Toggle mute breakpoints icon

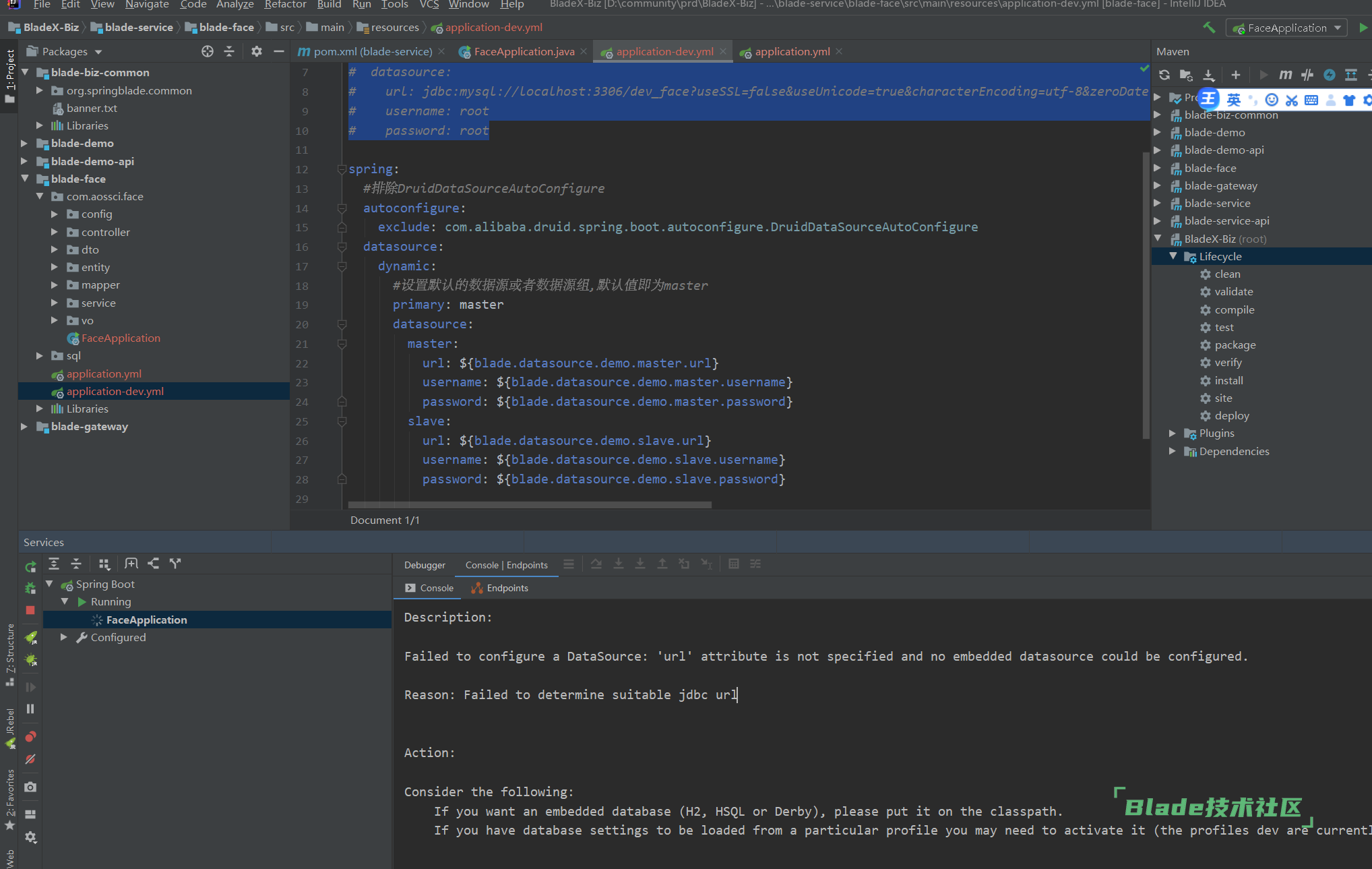30,759
